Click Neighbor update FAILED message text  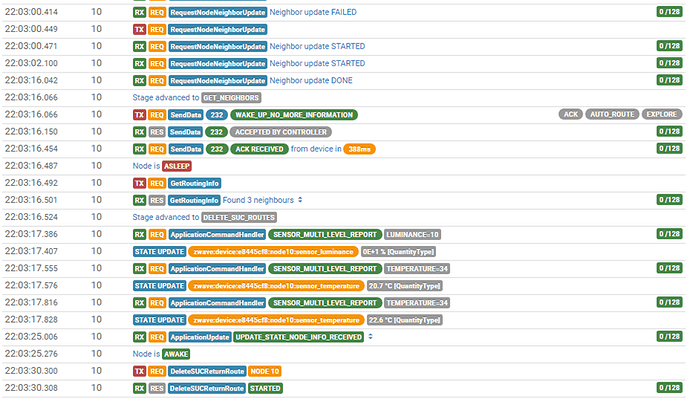tap(313, 12)
